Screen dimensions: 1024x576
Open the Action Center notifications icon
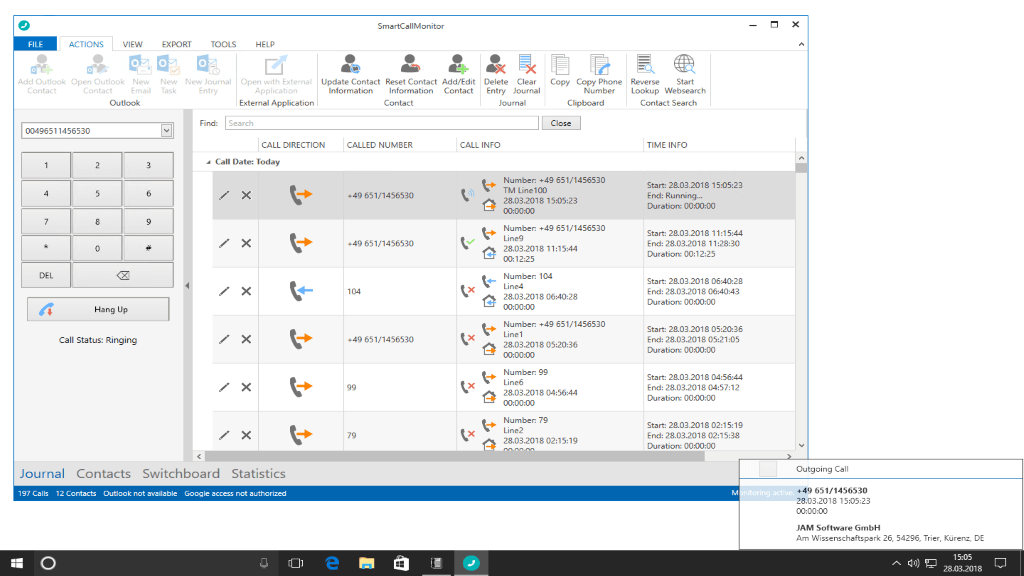coord(1000,564)
